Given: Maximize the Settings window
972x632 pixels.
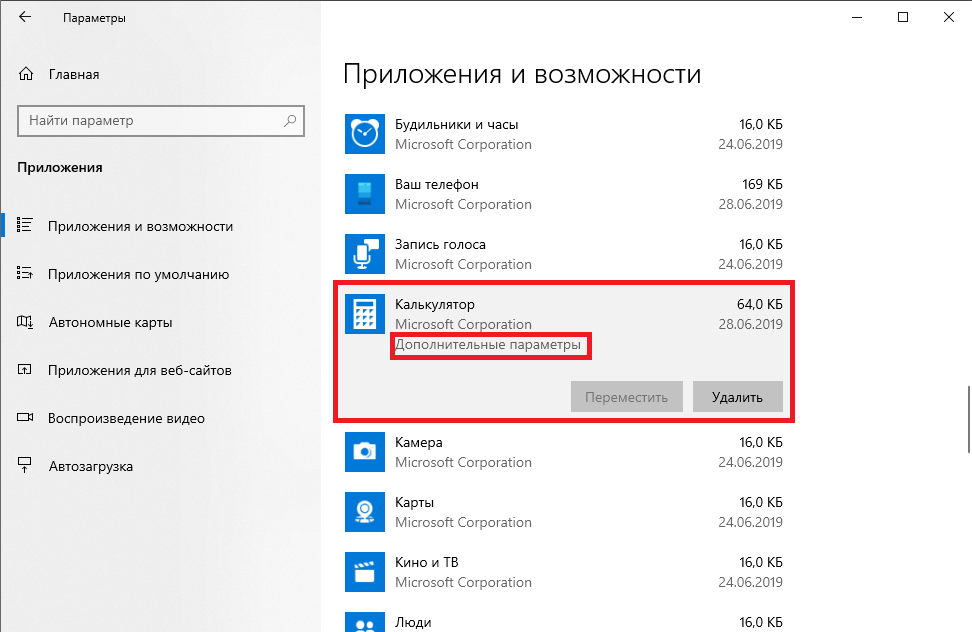Looking at the screenshot, I should tap(903, 17).
